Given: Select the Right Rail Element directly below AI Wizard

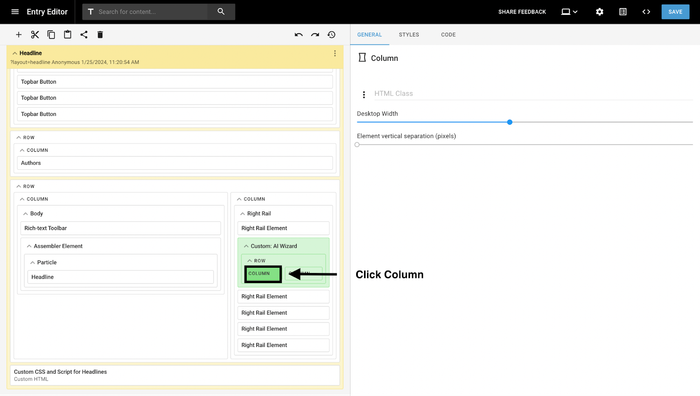Looking at the screenshot, I should pos(283,296).
